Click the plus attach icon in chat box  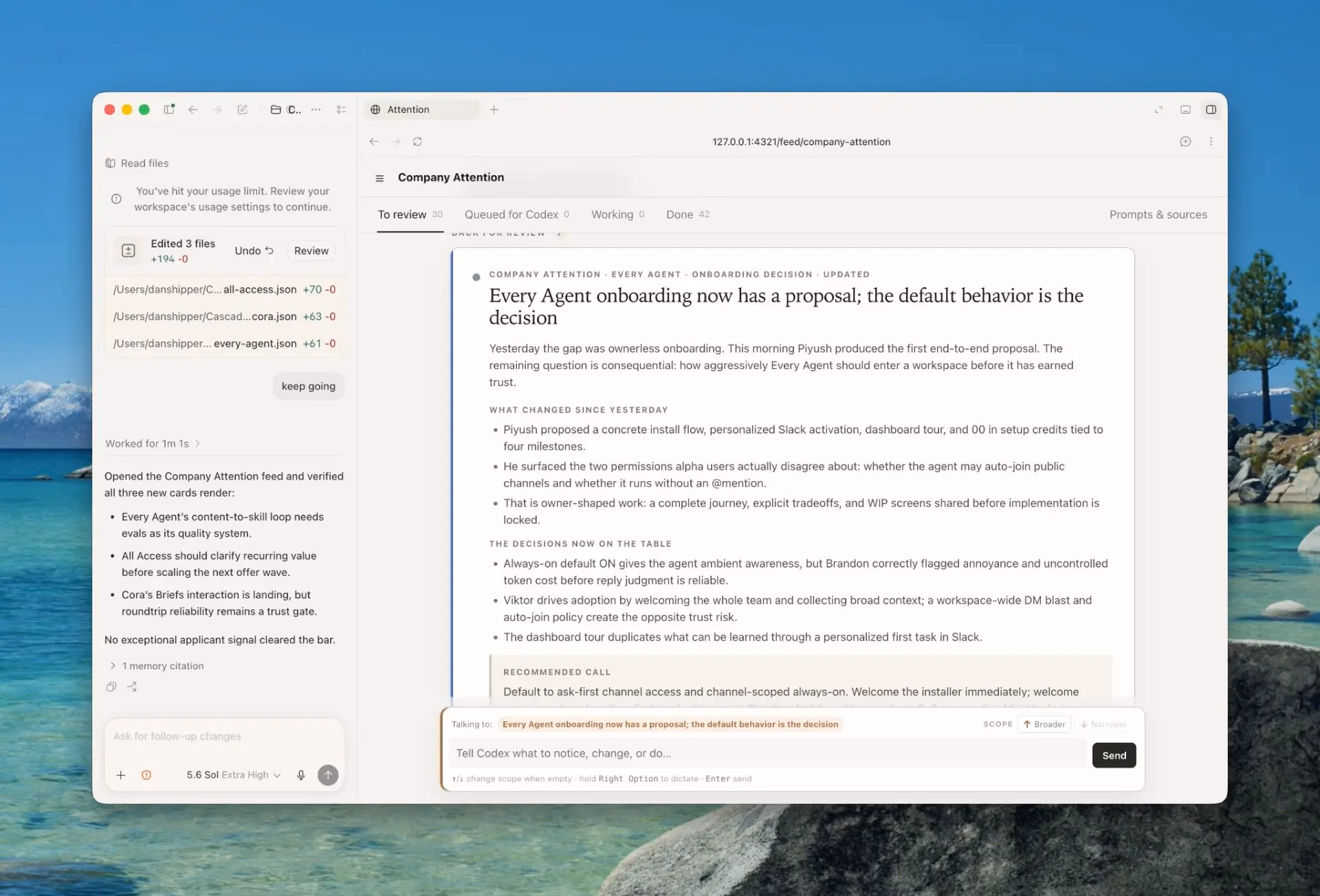click(x=121, y=775)
